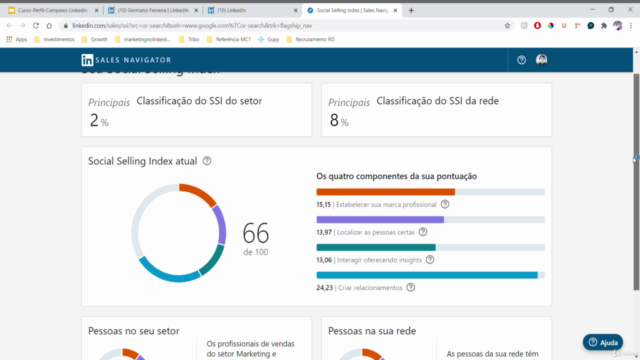Click the 15,15 brand score value

click(324, 204)
